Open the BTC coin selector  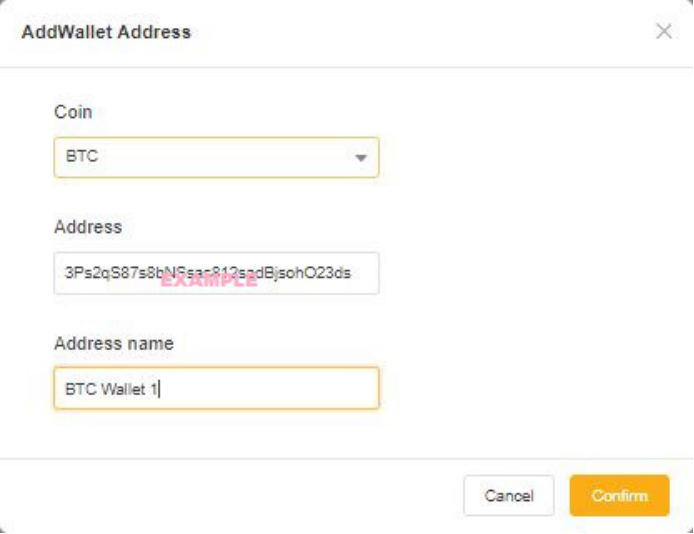(x=216, y=158)
